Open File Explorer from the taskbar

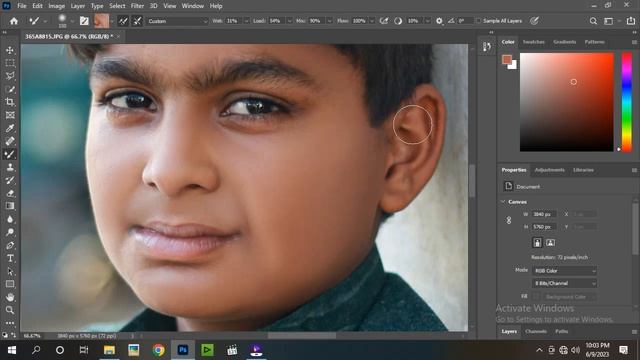[x=109, y=350]
